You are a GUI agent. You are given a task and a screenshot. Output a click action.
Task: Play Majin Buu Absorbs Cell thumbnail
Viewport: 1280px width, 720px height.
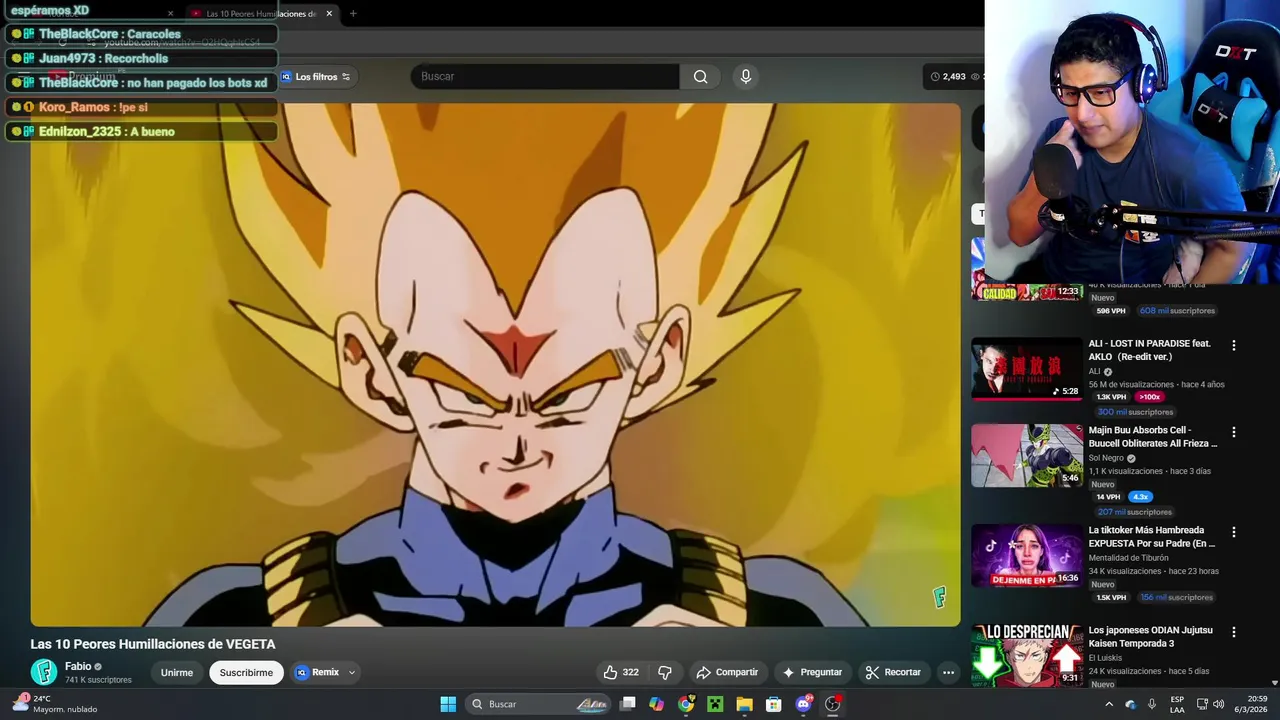point(1027,455)
